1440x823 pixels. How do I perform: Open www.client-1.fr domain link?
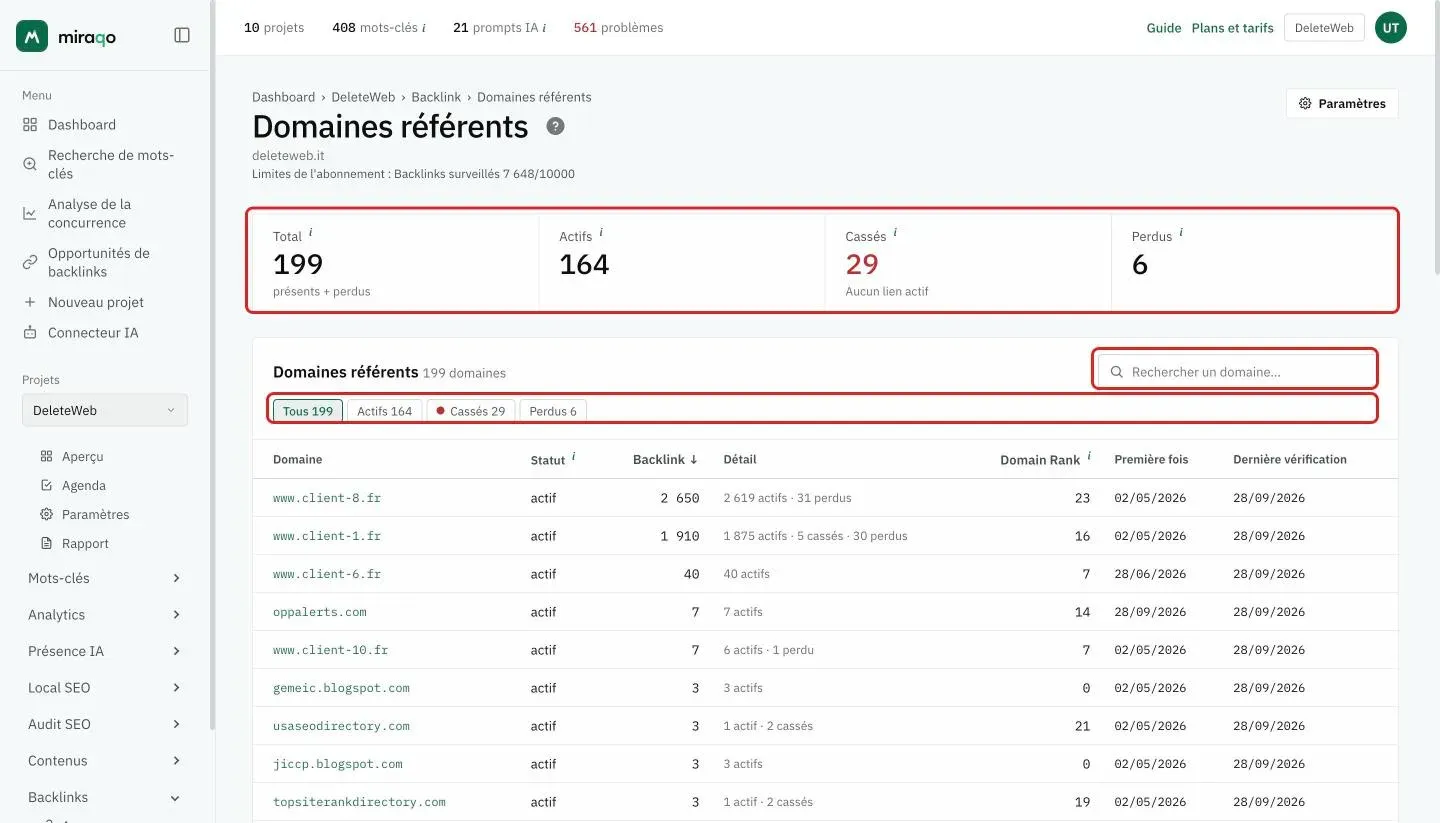pyautogui.click(x=327, y=536)
